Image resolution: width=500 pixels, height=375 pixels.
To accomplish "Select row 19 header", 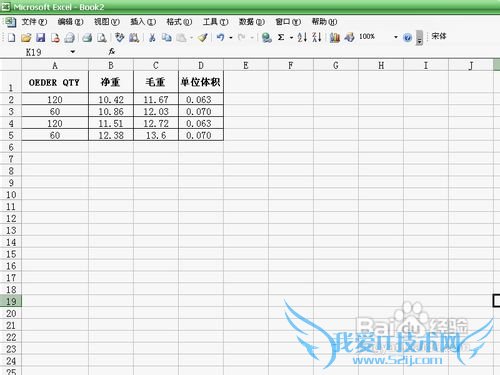I will 11,301.
